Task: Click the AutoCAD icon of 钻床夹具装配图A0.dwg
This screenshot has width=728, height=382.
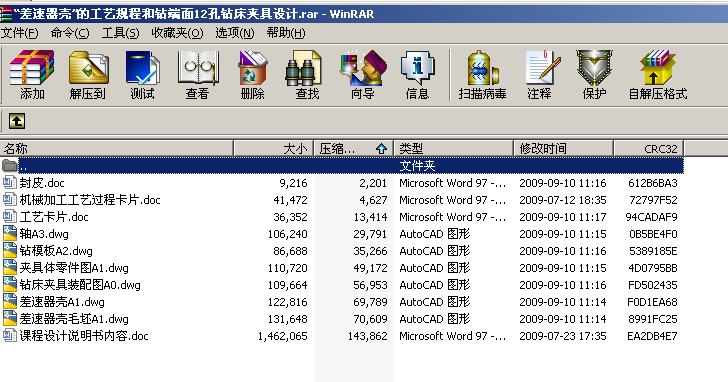Action: point(9,285)
